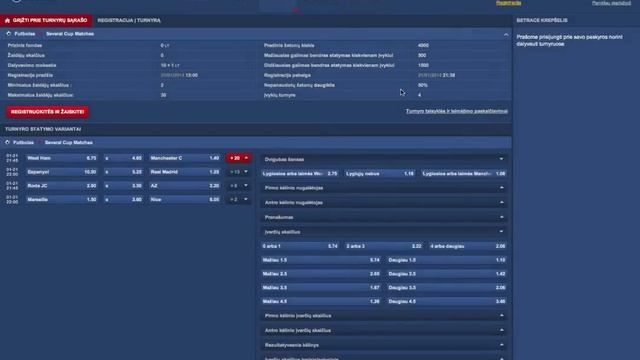Open the Registracija į turnyrą tab

pyautogui.click(x=129, y=20)
